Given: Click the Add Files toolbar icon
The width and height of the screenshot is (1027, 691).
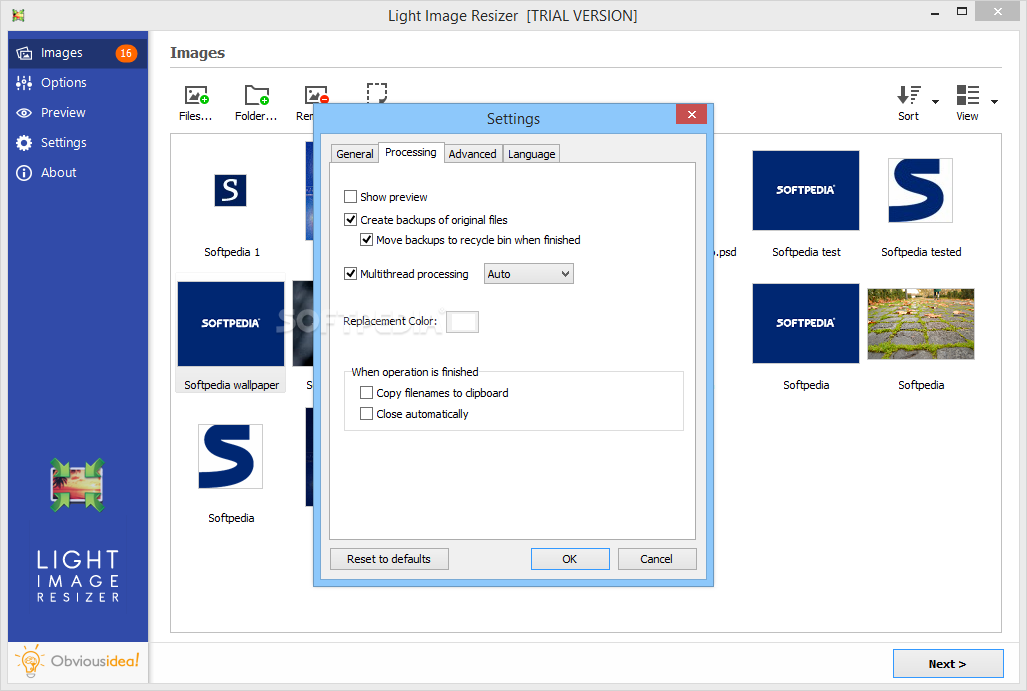Looking at the screenshot, I should (x=196, y=95).
